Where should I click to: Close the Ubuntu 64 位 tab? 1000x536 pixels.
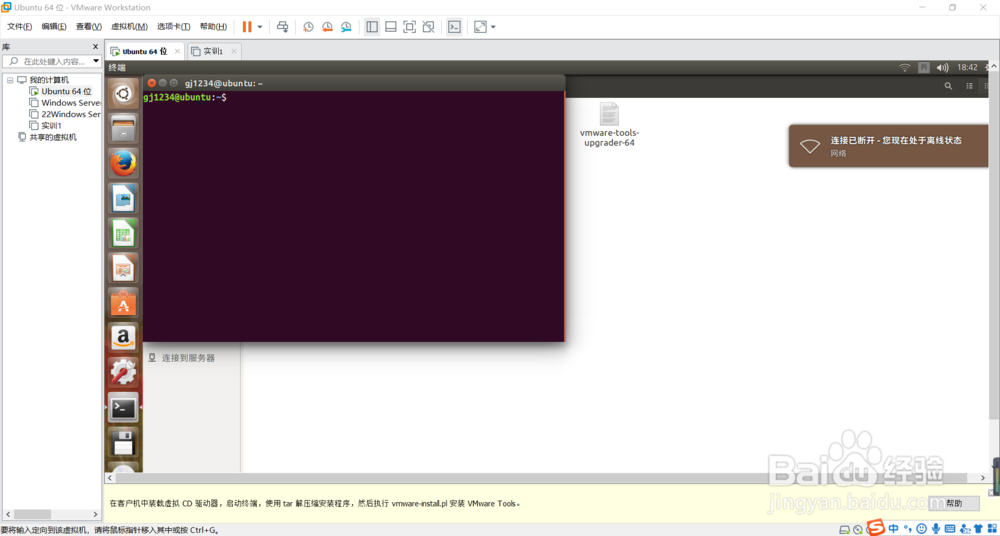coord(177,51)
